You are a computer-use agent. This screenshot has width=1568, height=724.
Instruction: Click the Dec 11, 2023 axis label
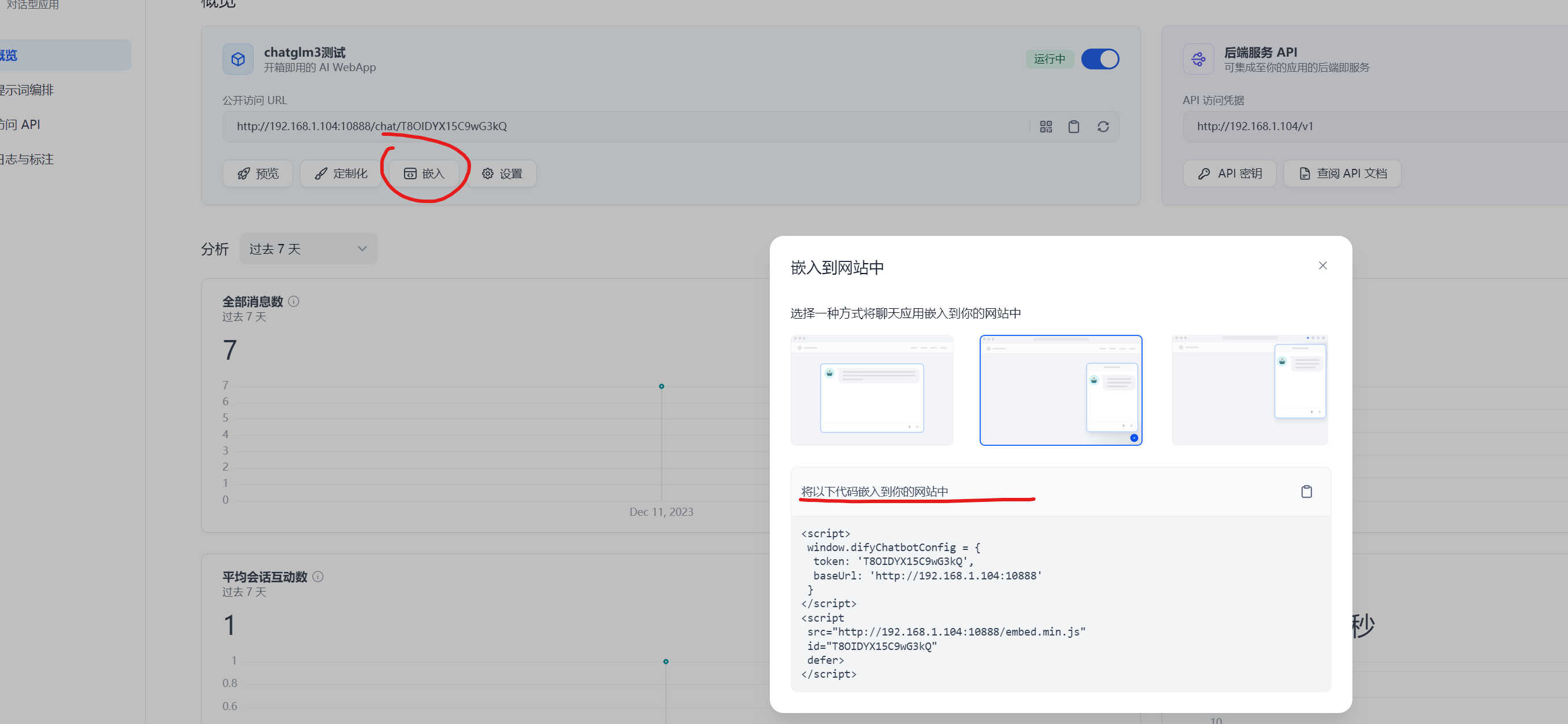661,512
